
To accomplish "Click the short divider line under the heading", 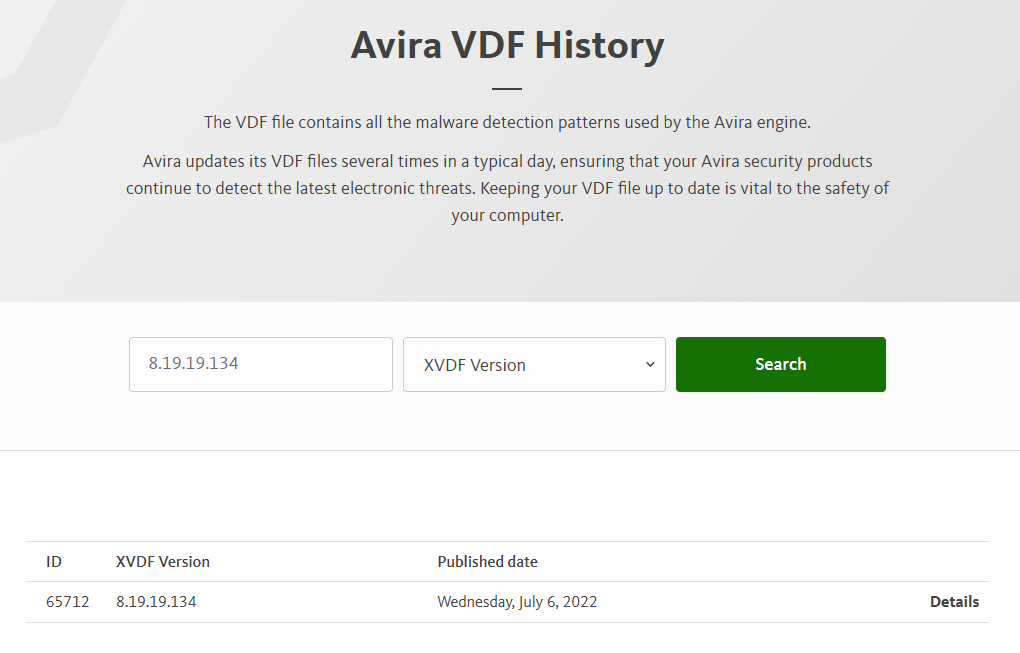I will [507, 90].
